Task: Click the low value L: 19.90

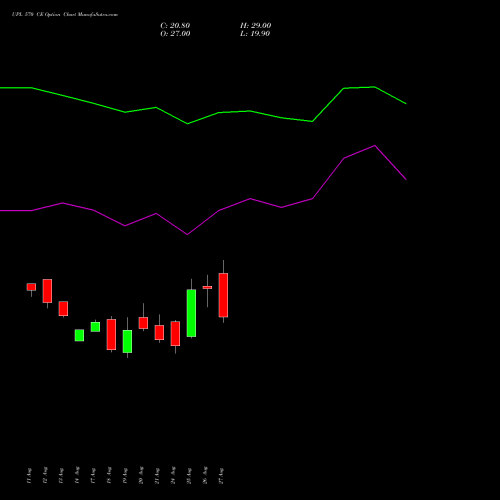Action: tap(255, 34)
